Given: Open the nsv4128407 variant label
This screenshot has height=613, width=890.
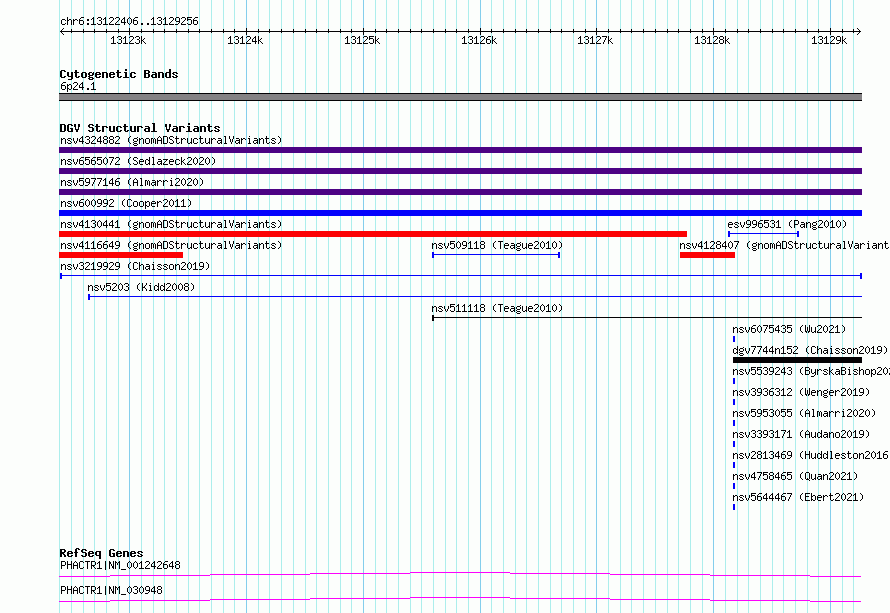Looking at the screenshot, I should [784, 245].
